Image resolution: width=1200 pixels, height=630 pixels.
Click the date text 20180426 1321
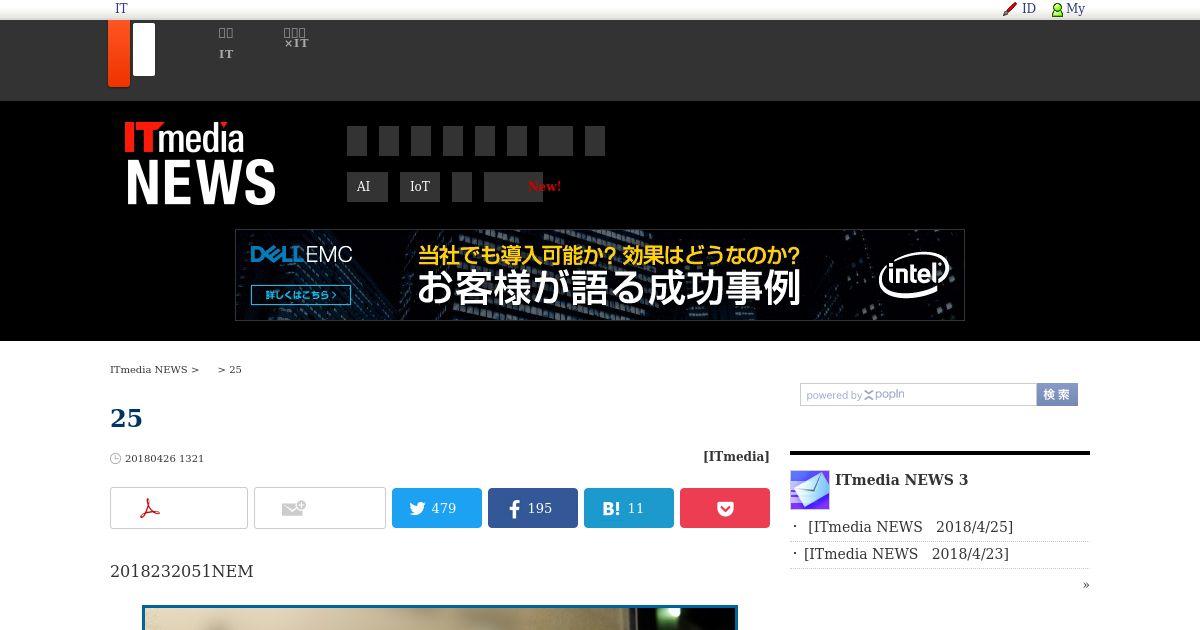point(164,459)
